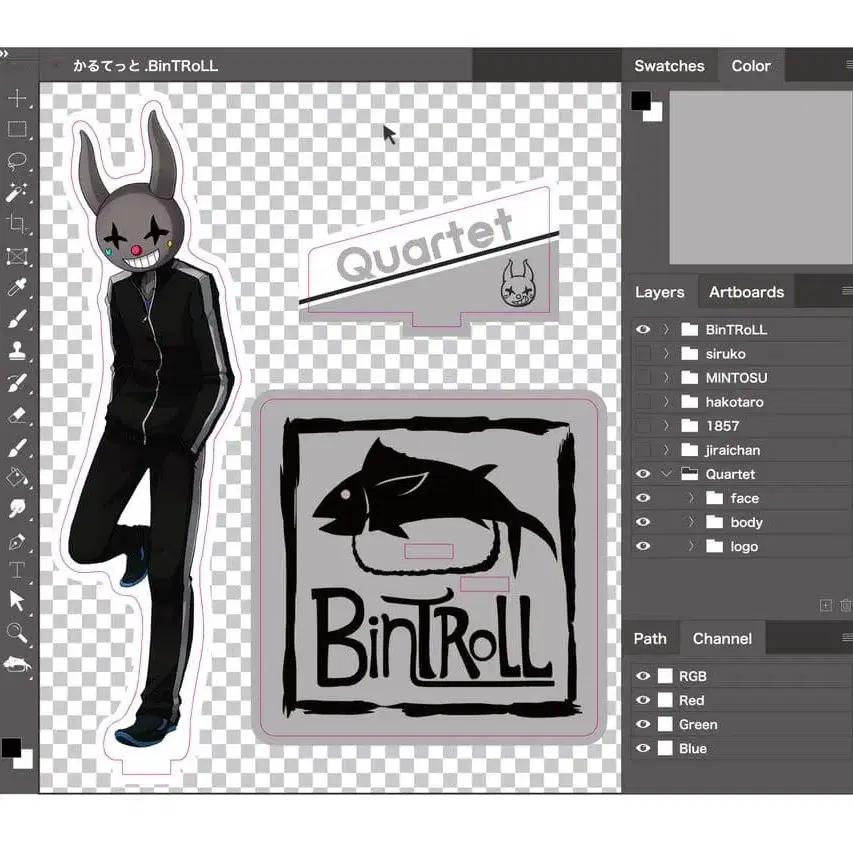Expand the siruko layer group
The height and width of the screenshot is (853, 853).
pyautogui.click(x=666, y=353)
